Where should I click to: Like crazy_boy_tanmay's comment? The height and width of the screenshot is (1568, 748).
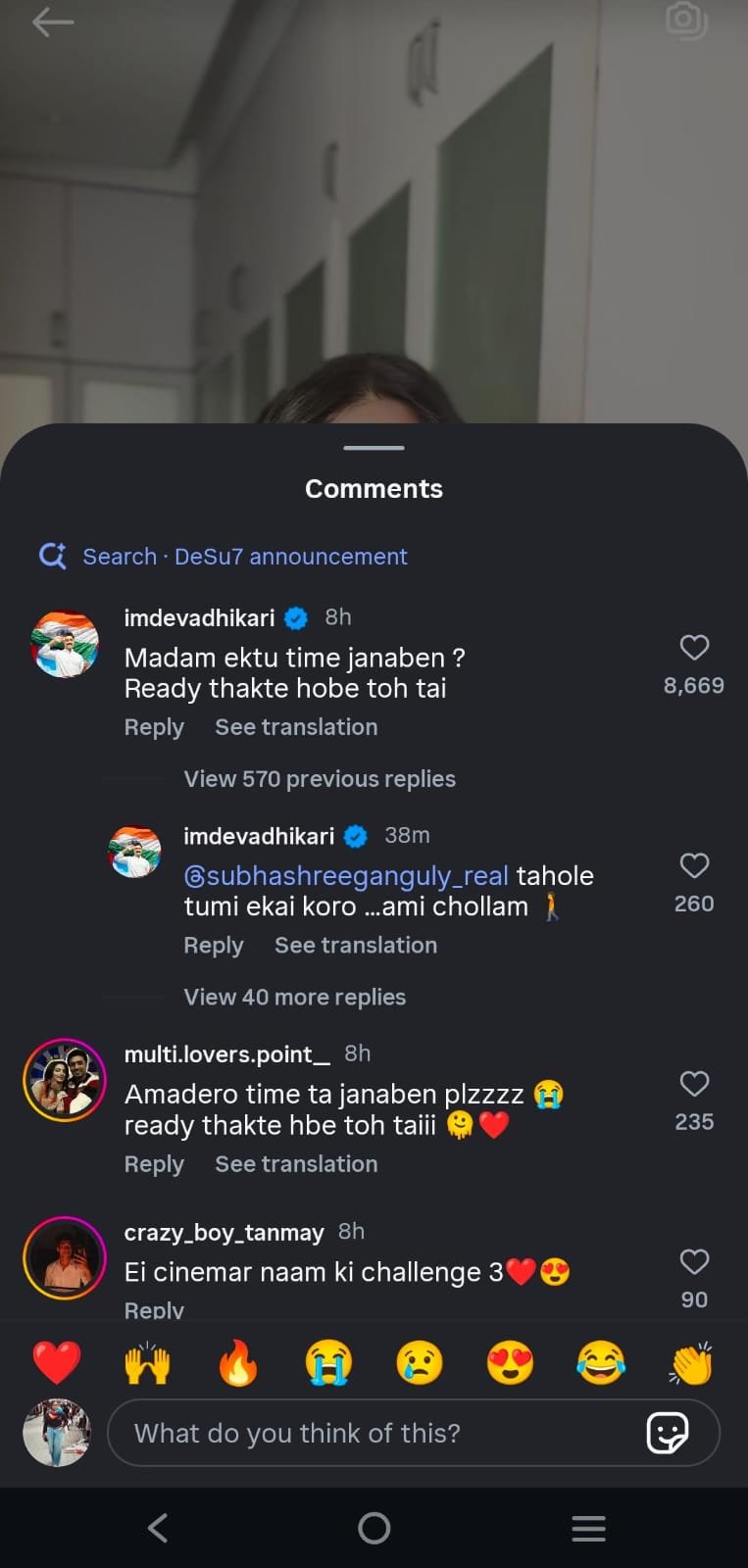point(694,1262)
